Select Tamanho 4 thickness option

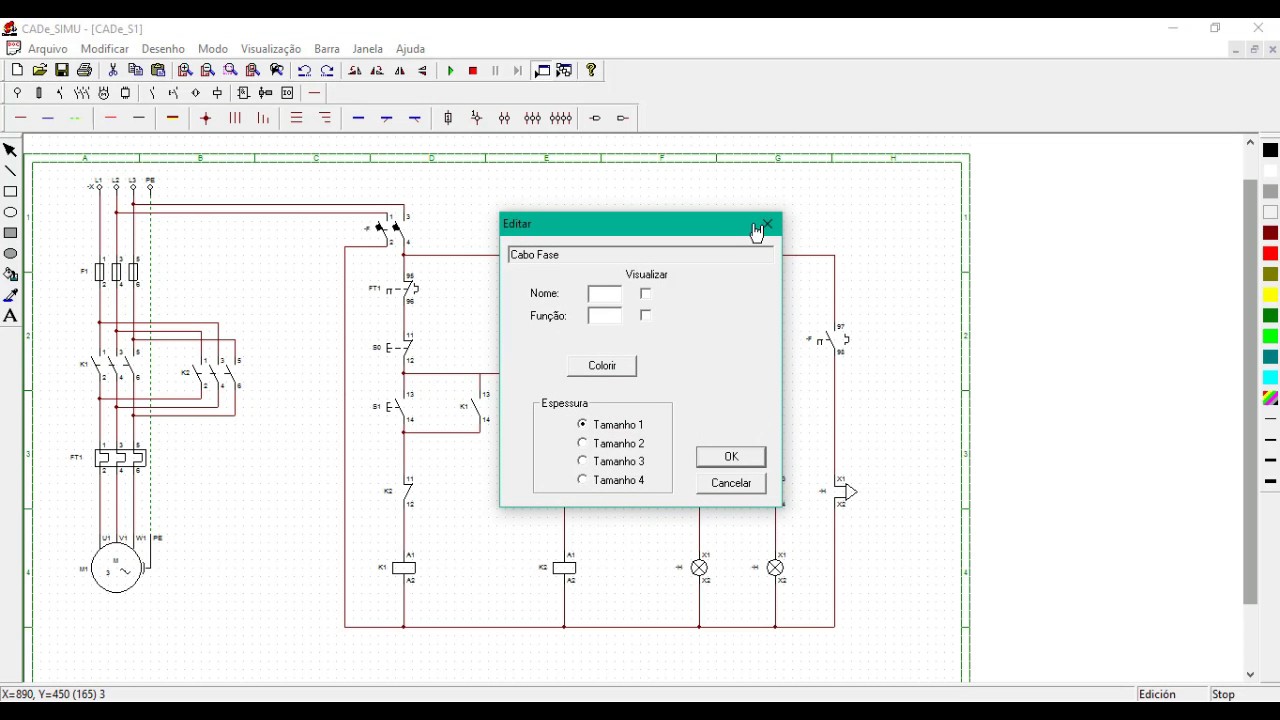(x=610, y=480)
